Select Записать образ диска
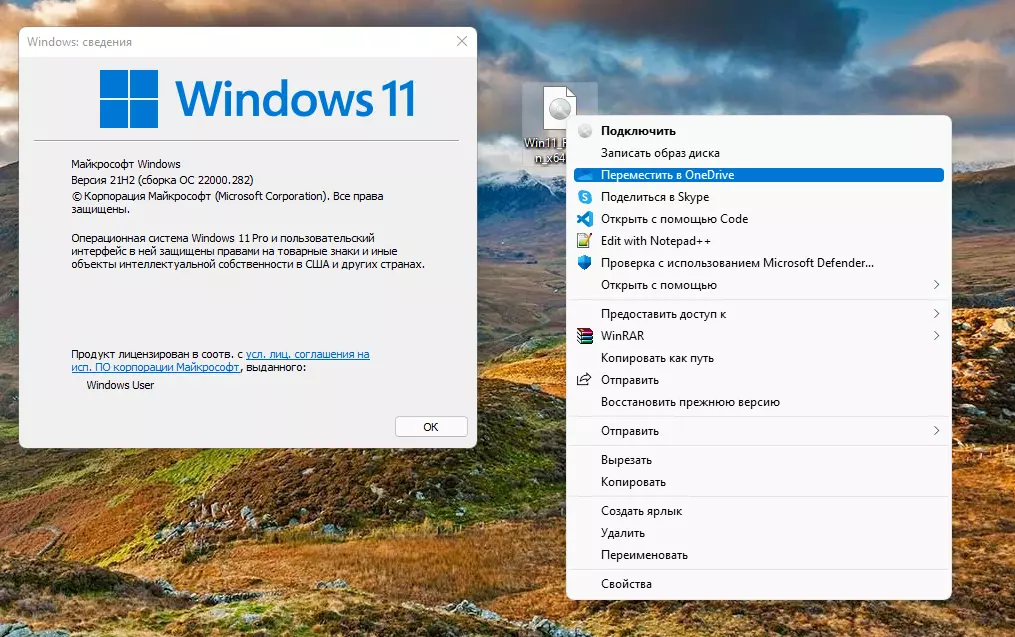1015x637 pixels. 759,153
